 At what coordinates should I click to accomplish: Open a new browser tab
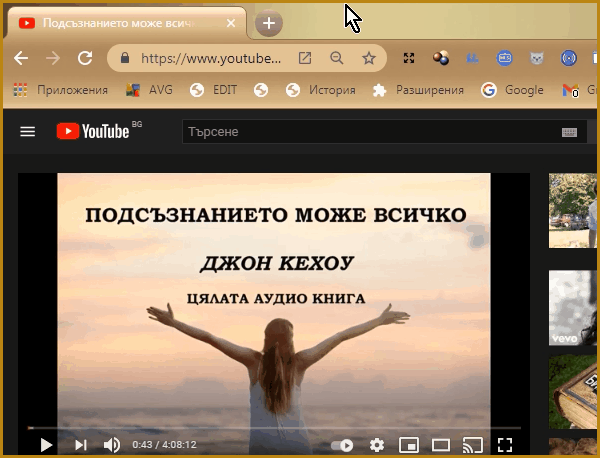point(269,23)
